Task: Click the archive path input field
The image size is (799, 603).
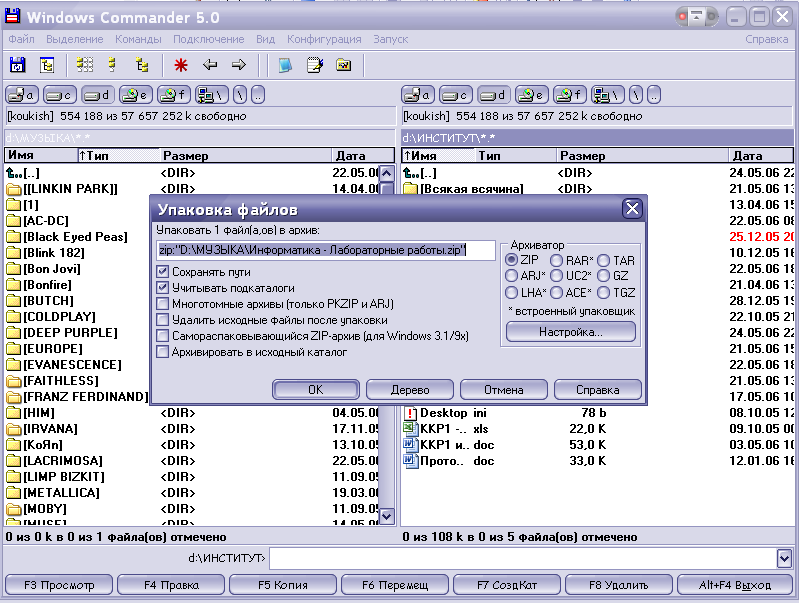Action: (x=326, y=250)
